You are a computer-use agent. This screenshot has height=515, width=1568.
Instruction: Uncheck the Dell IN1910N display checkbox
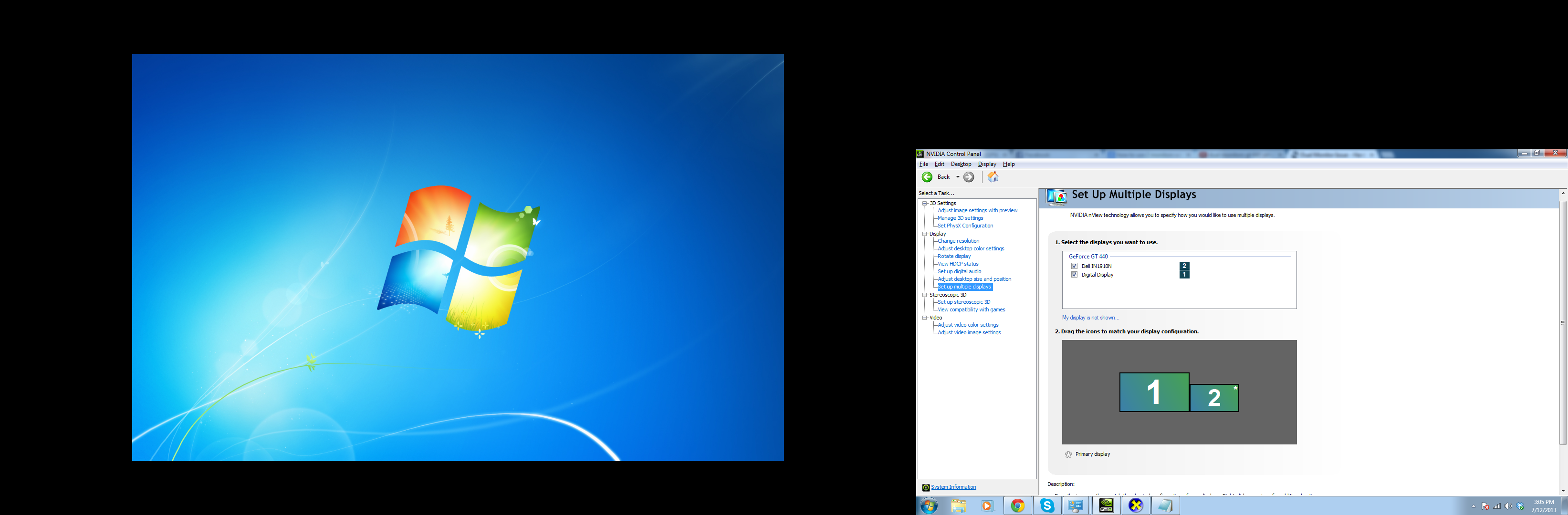click(x=1074, y=266)
